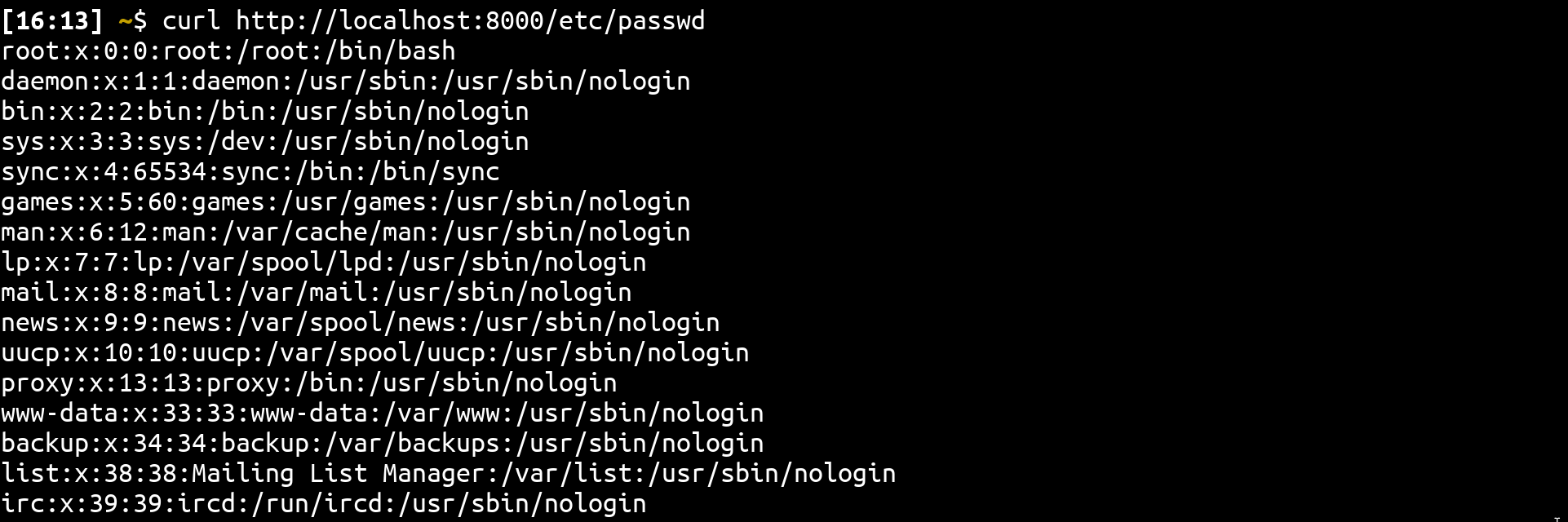1568x522 pixels.
Task: Click the sync:x:4:65534 entry
Action: click(250, 172)
